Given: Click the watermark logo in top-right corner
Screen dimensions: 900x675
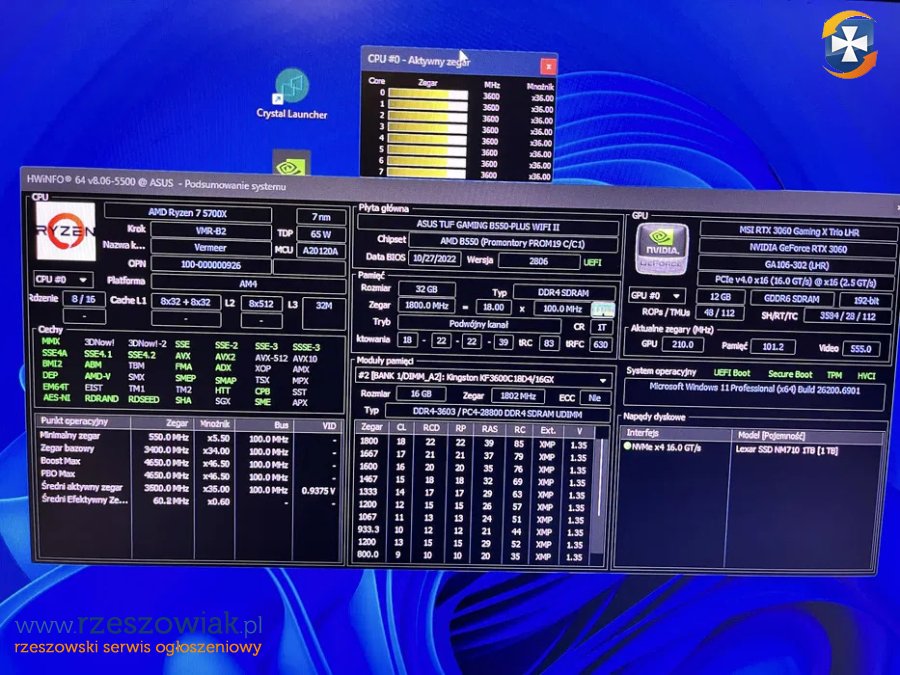Looking at the screenshot, I should [x=848, y=43].
